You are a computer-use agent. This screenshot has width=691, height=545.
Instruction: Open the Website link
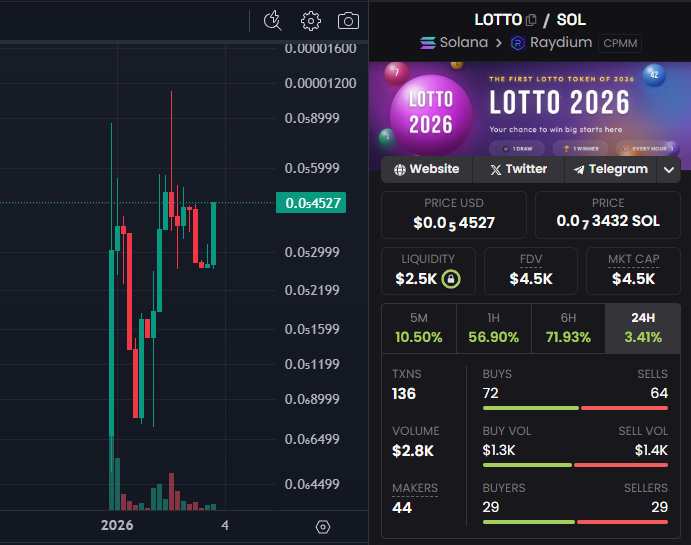pos(427,169)
